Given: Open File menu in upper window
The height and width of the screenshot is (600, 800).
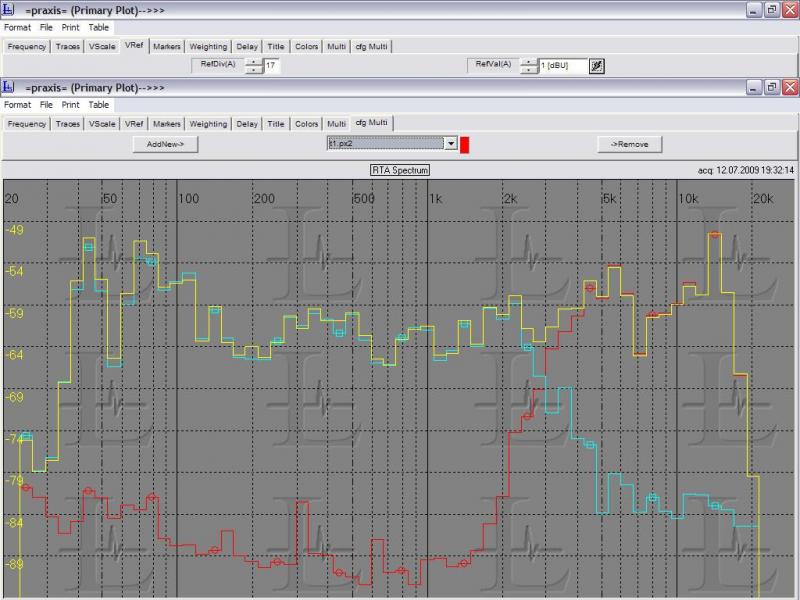Looking at the screenshot, I should [46, 27].
